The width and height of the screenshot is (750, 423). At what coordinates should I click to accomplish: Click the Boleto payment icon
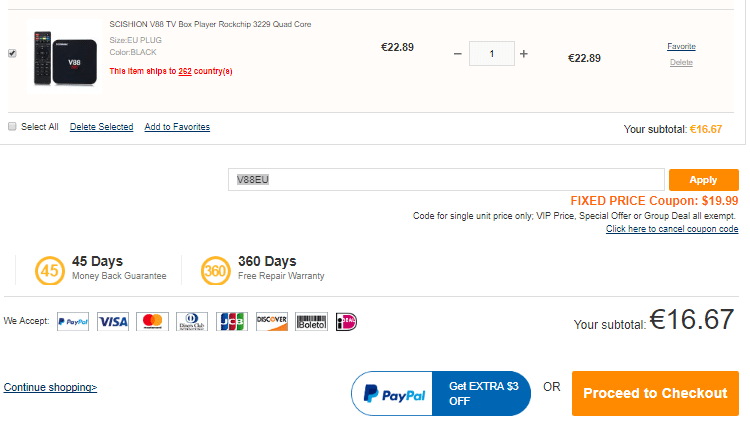[312, 322]
